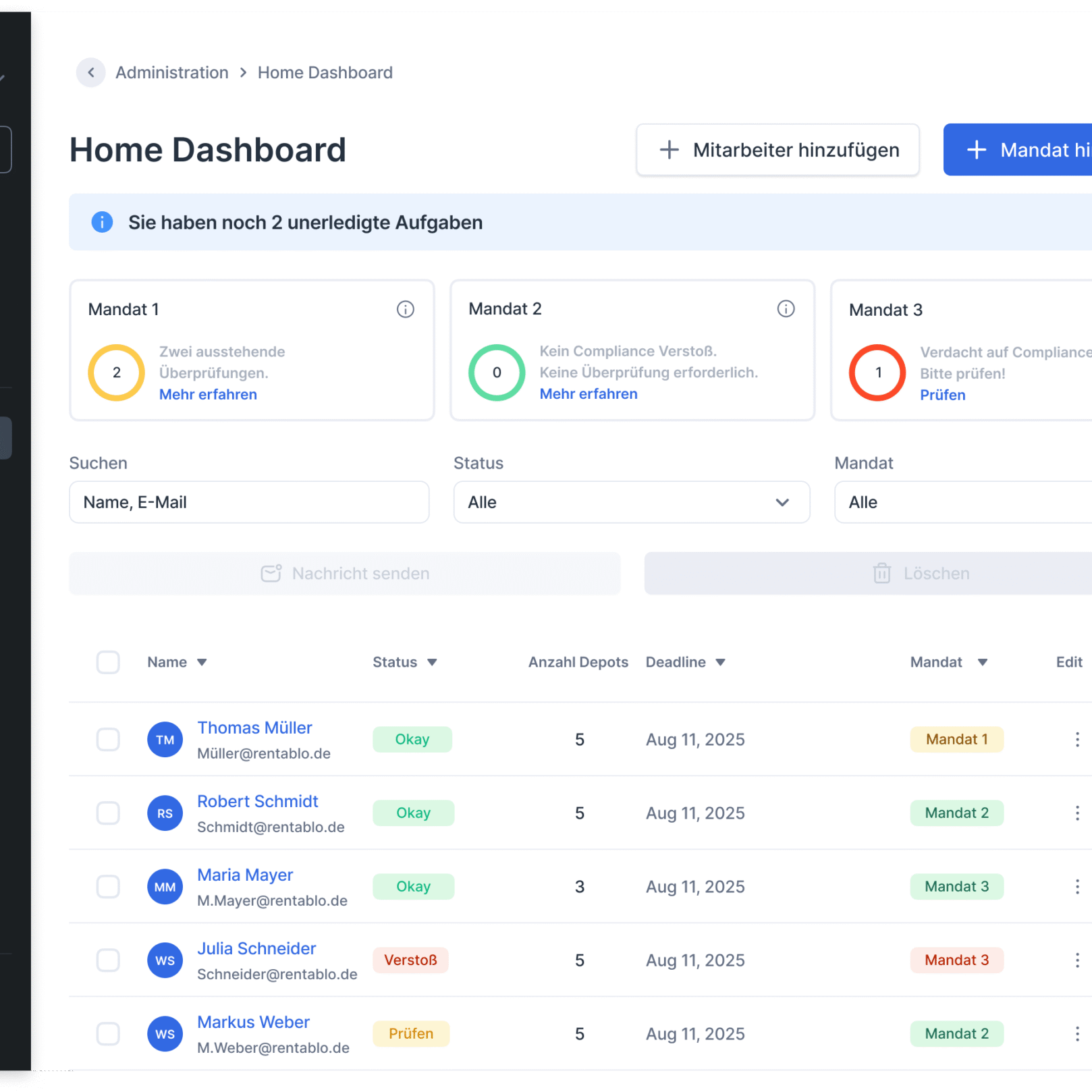Click into the Name, E-Mail search field
The height and width of the screenshot is (1092, 1092).
pyautogui.click(x=249, y=502)
